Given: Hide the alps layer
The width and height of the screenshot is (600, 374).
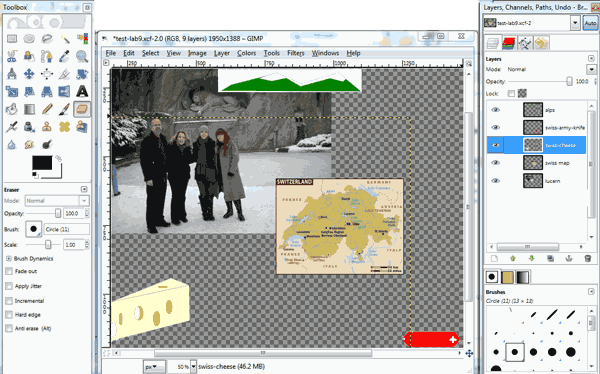Looking at the screenshot, I should pyautogui.click(x=496, y=110).
